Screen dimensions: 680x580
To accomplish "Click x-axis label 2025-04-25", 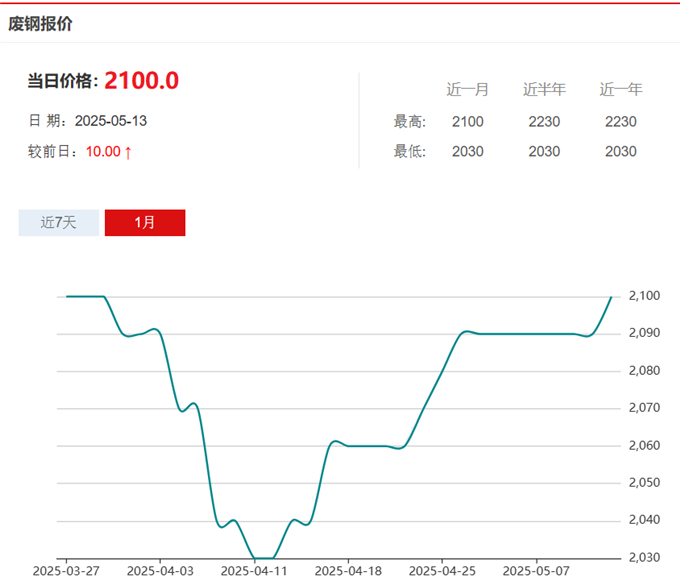I will click(442, 571).
